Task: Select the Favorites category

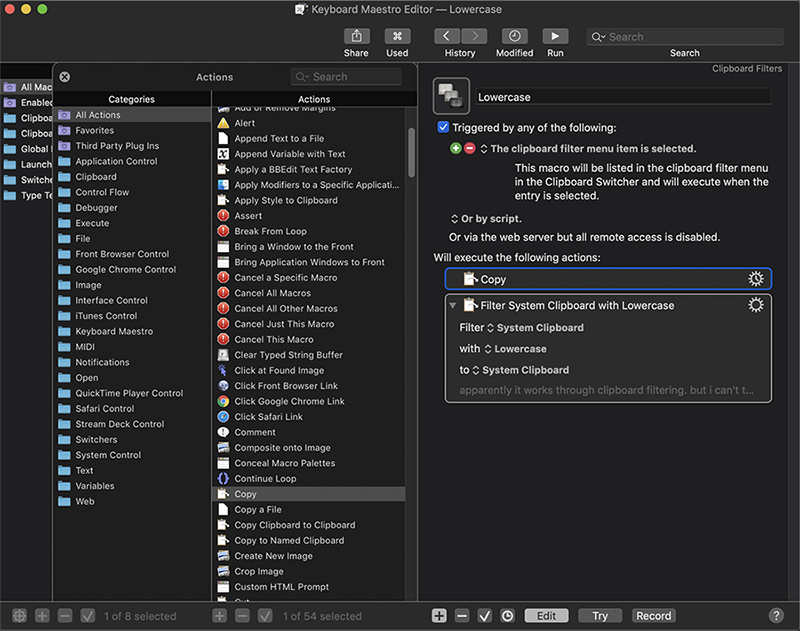Action: [x=132, y=130]
